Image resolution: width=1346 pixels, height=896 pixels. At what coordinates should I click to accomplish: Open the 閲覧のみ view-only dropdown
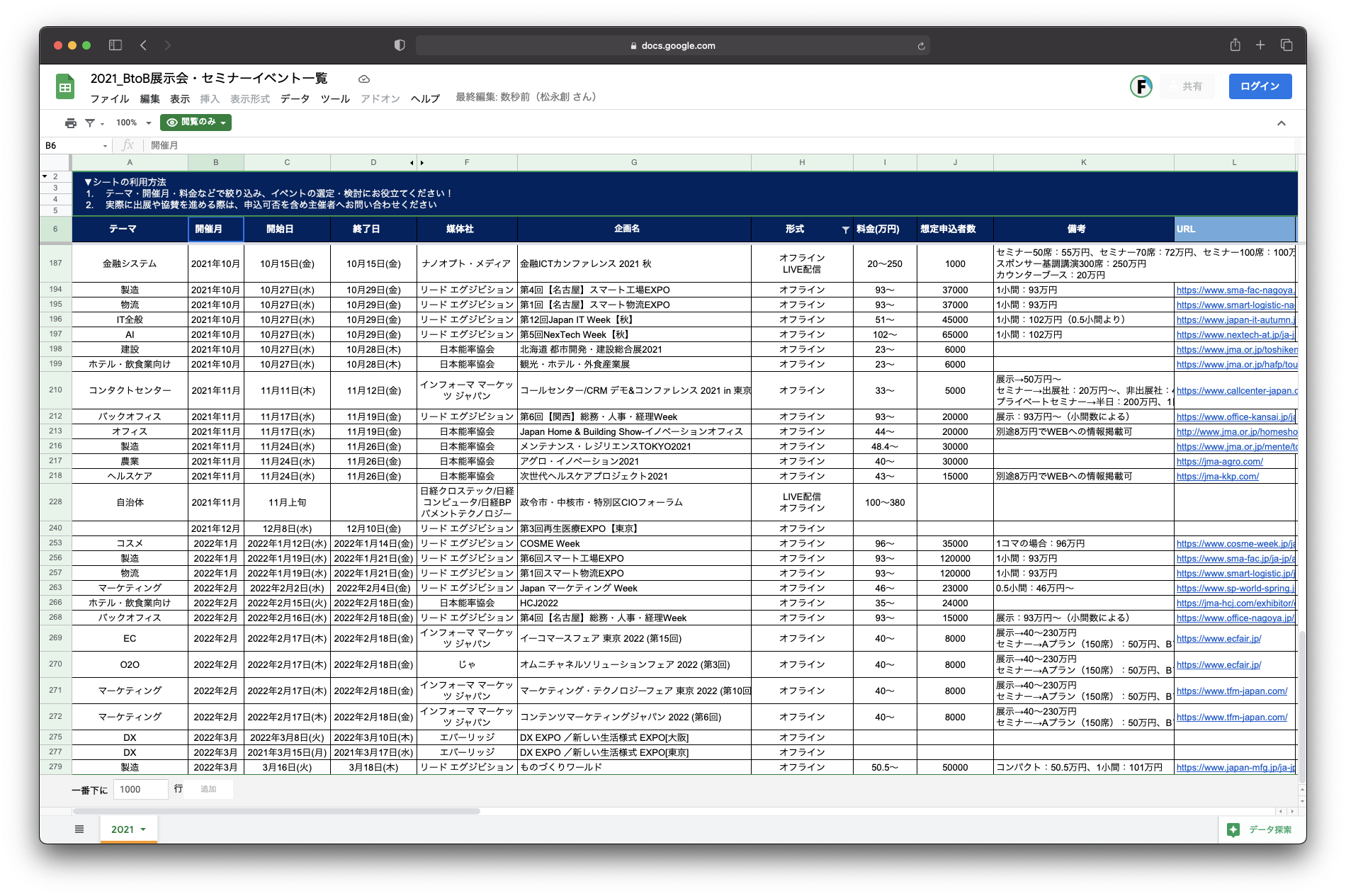[196, 123]
